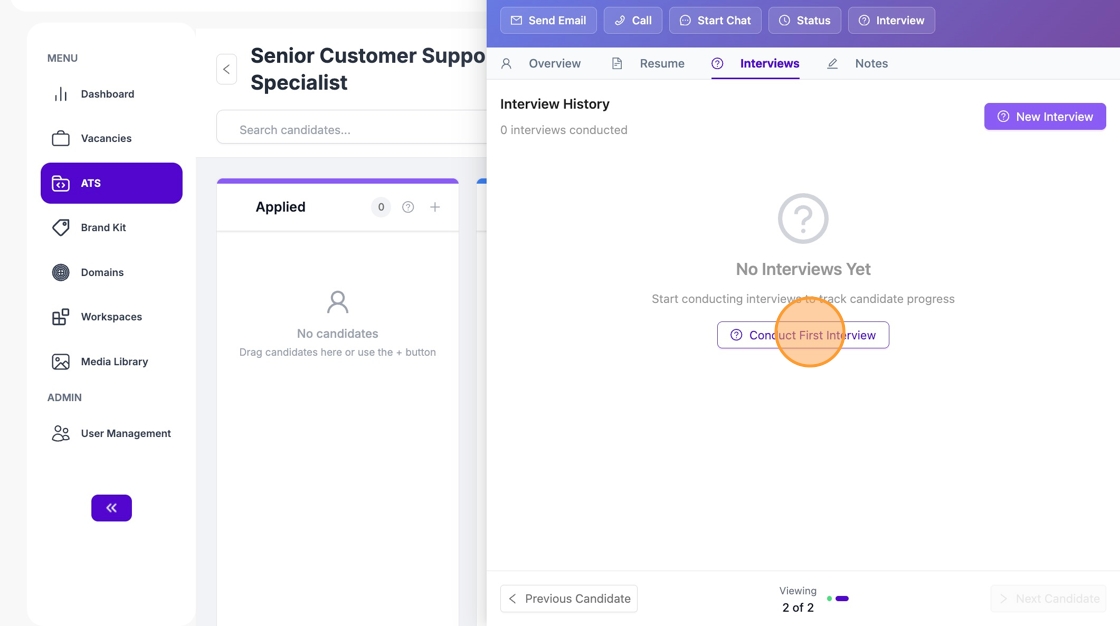Click the info icon on the Applied column

407,207
